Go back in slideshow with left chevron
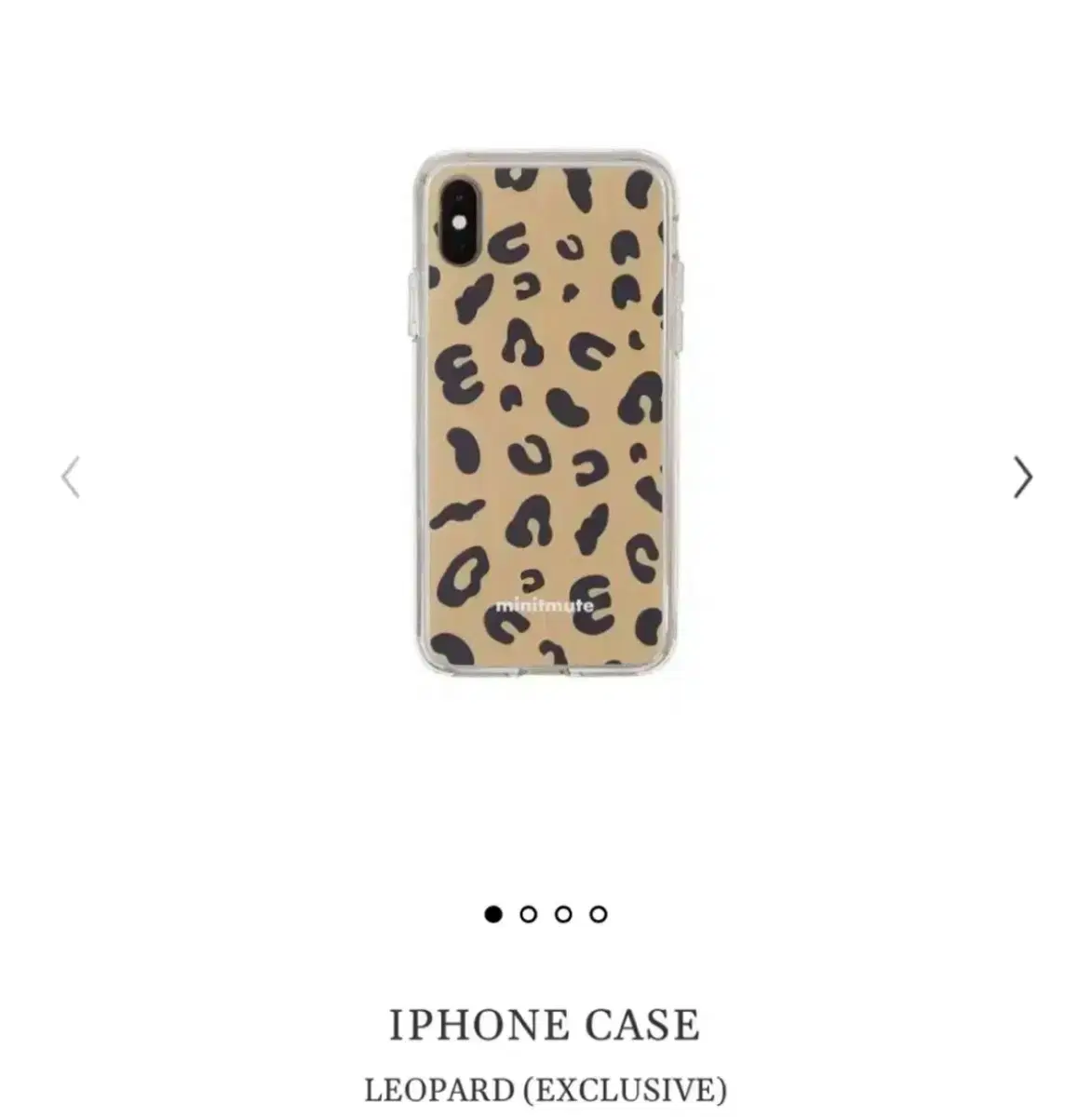 (71, 478)
